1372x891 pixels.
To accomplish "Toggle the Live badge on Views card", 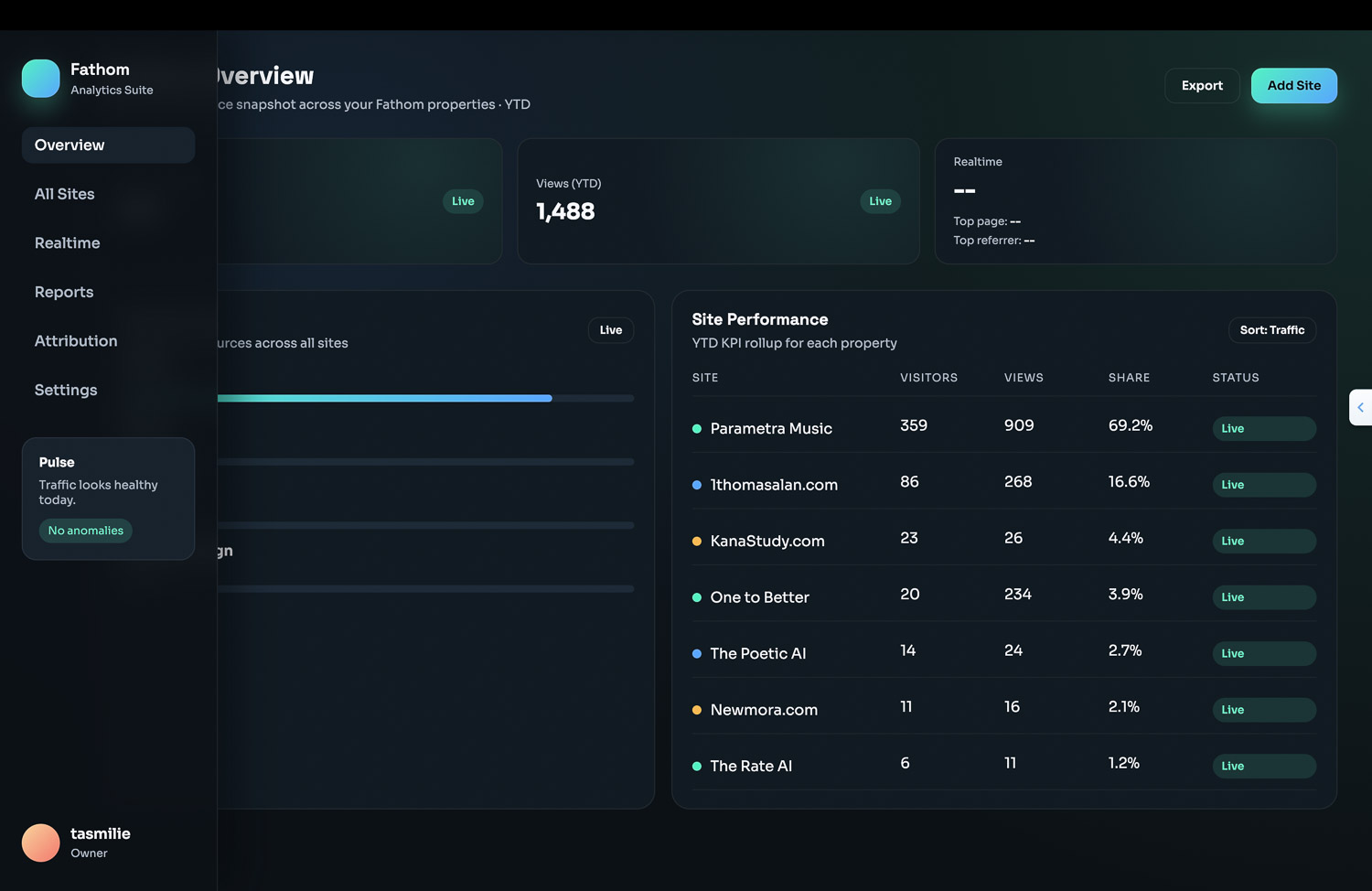I will 880,201.
